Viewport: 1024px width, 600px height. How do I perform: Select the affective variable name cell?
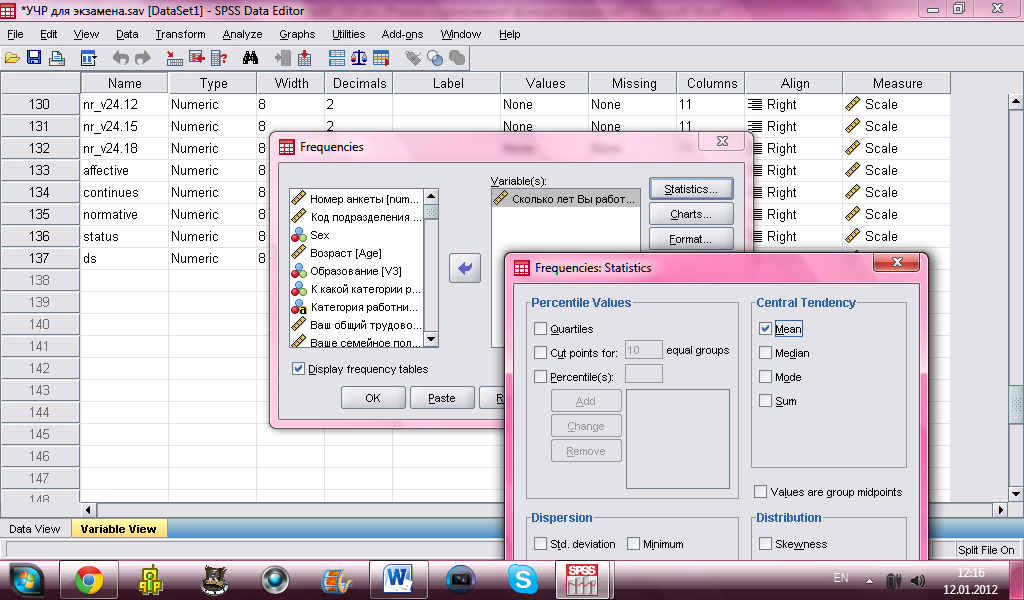click(124, 170)
